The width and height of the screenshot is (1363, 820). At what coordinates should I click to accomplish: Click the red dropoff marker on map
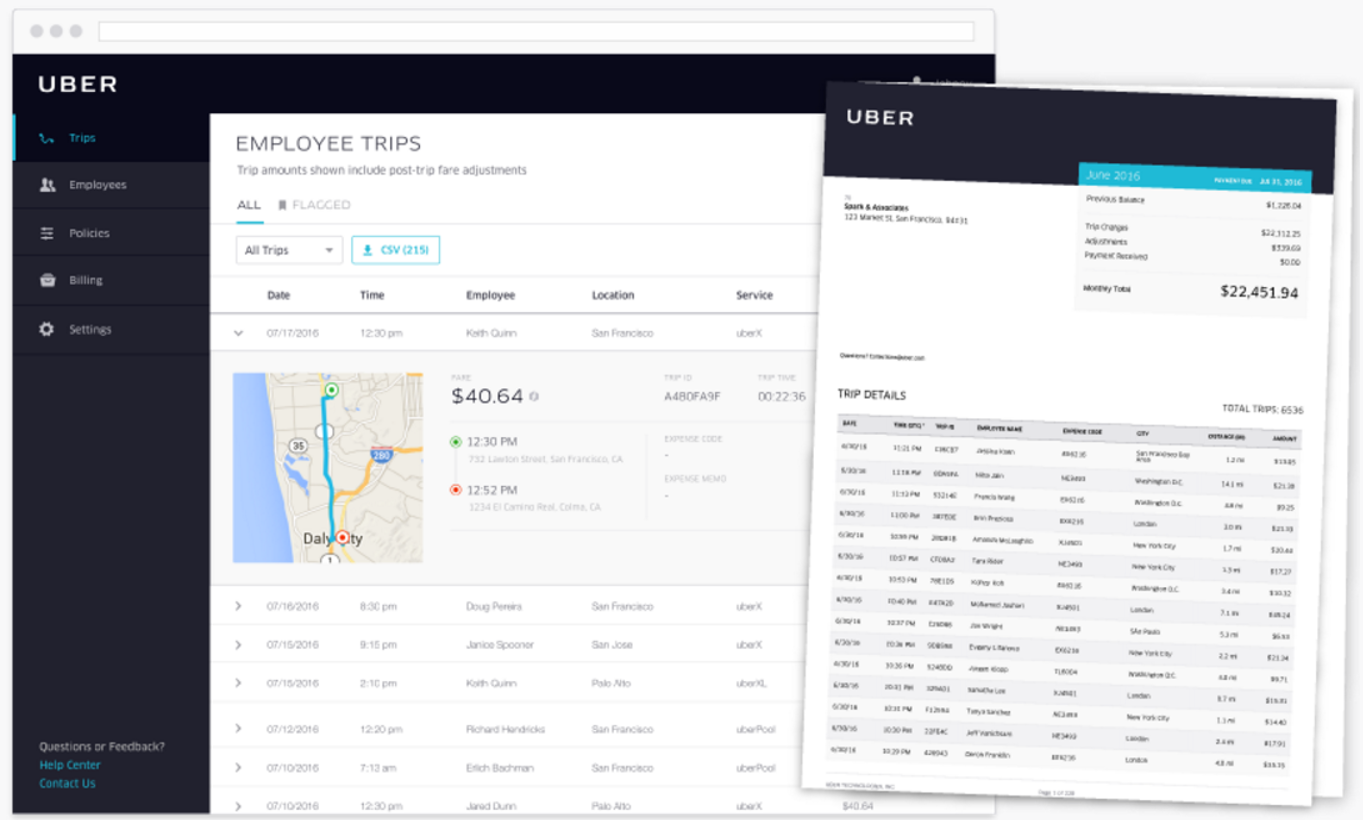click(x=342, y=538)
